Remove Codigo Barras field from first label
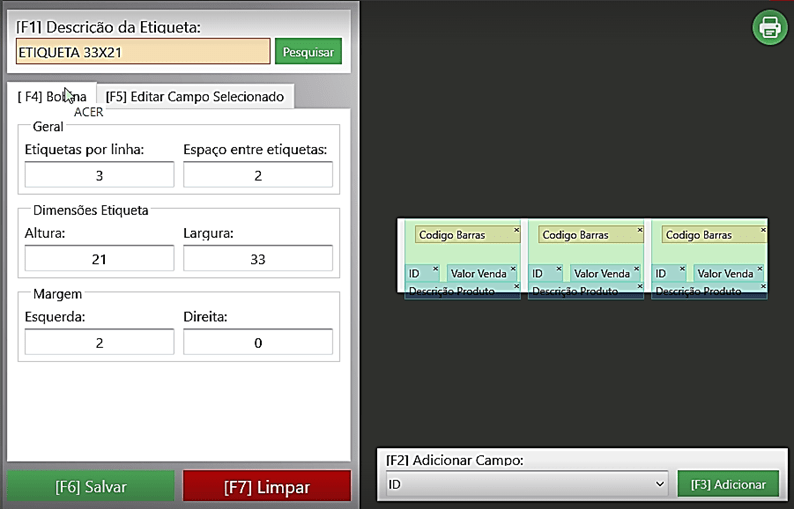The width and height of the screenshot is (794, 509). click(516, 230)
